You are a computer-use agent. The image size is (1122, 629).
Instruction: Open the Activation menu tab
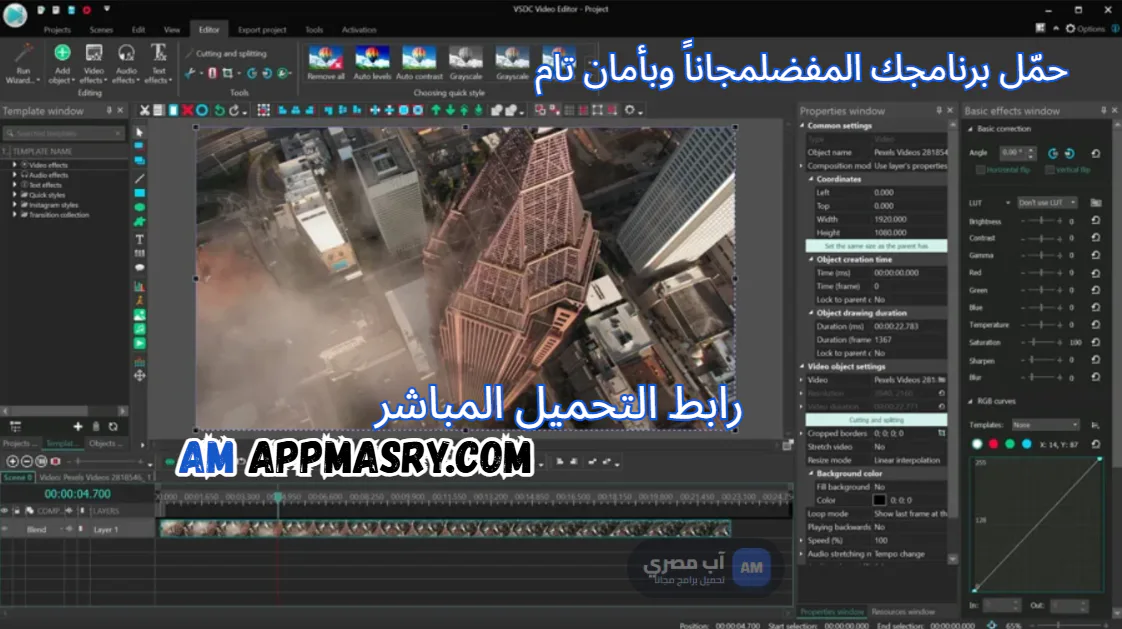pos(358,29)
